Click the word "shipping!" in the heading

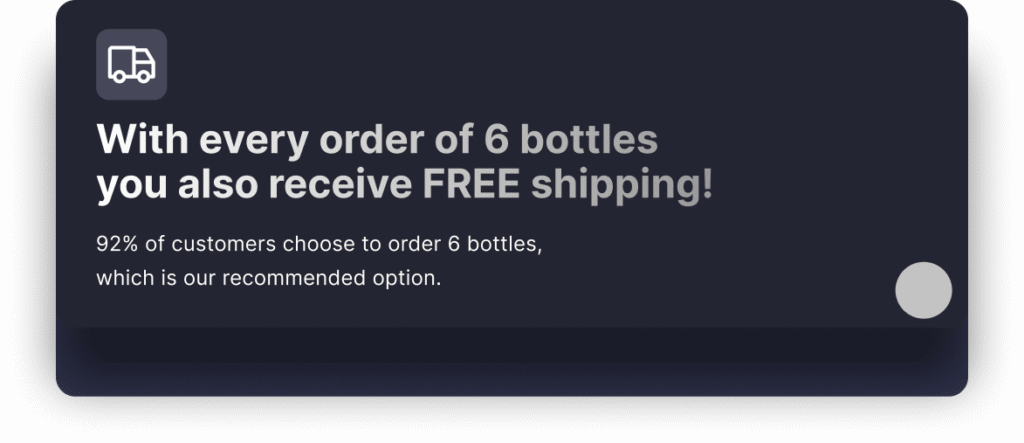pos(622,185)
